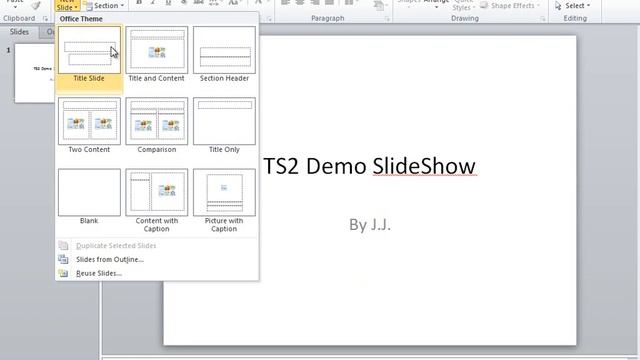This screenshot has height=360, width=640.
Task: Click the Format Painter icon
Action: [36, 5]
